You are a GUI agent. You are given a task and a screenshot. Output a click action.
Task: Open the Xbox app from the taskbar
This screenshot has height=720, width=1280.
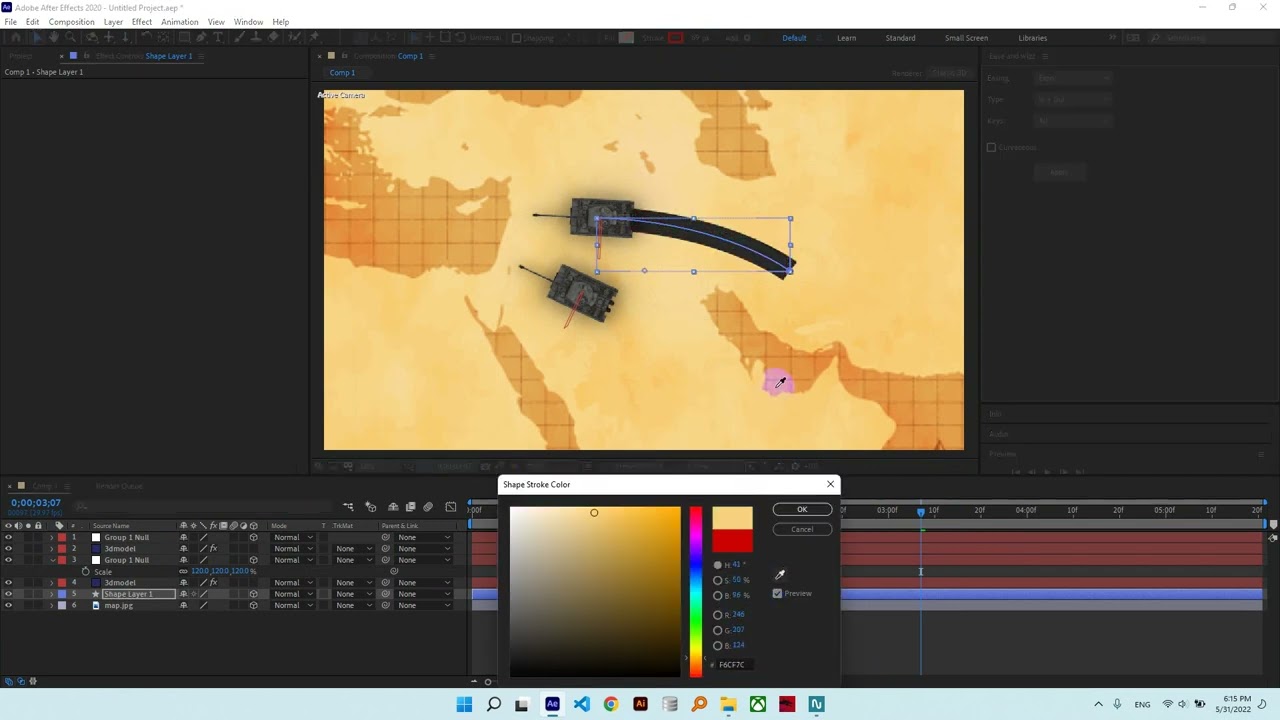coord(758,704)
